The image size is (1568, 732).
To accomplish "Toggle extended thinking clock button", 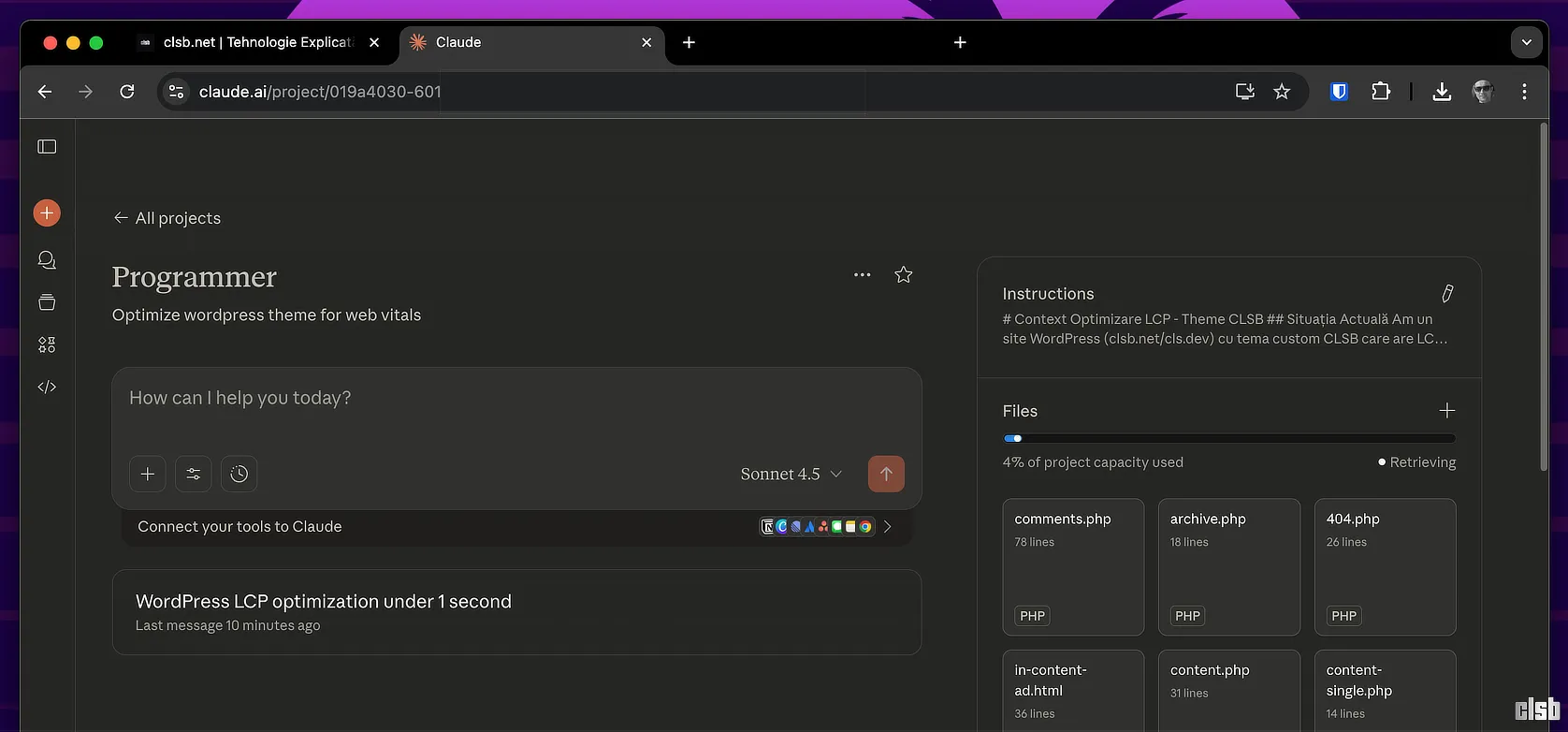I will click(240, 474).
